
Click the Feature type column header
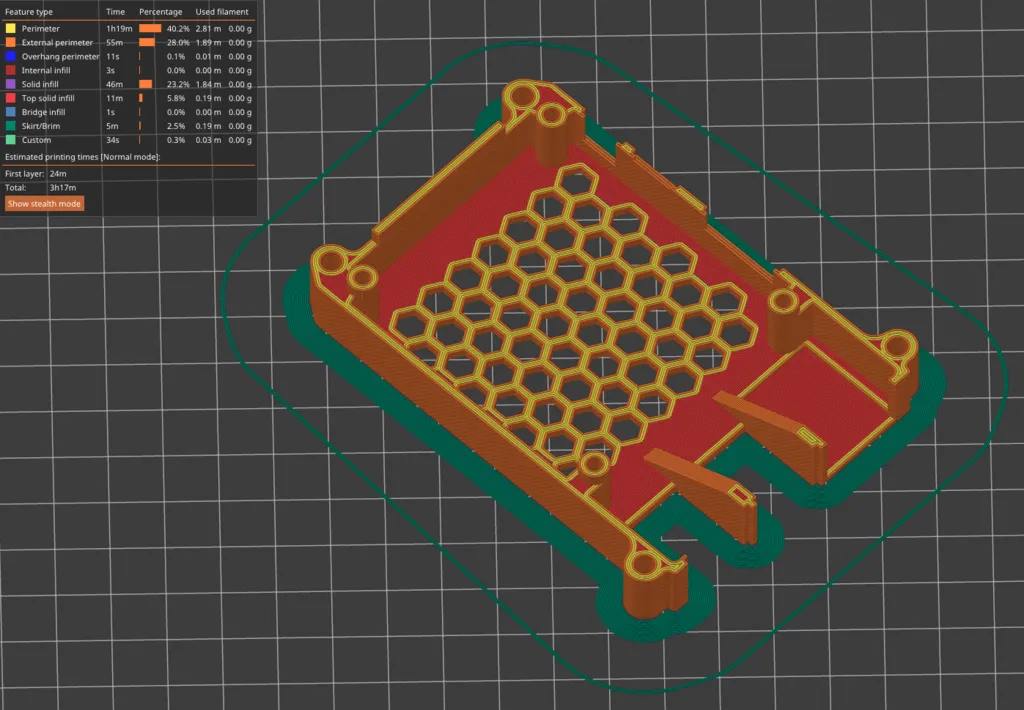[x=29, y=12]
